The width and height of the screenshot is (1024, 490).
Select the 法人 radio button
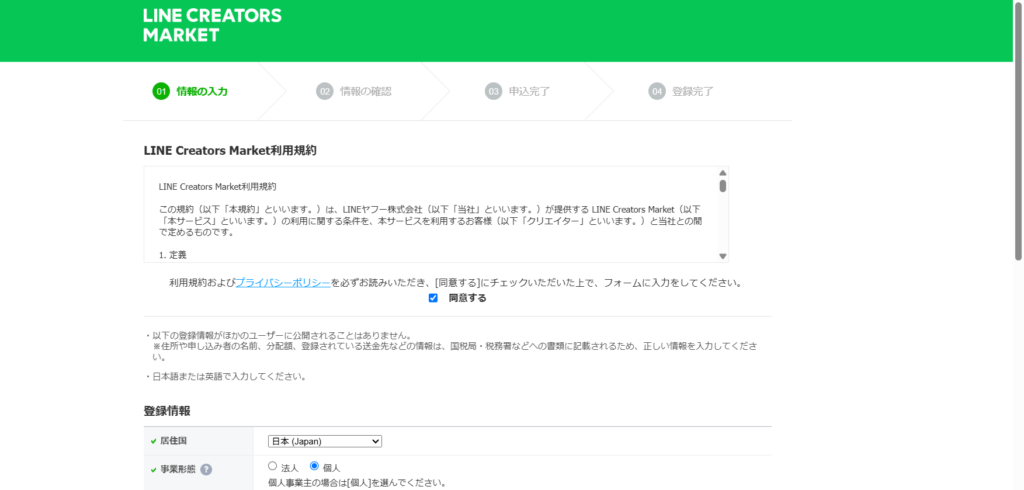(272, 466)
